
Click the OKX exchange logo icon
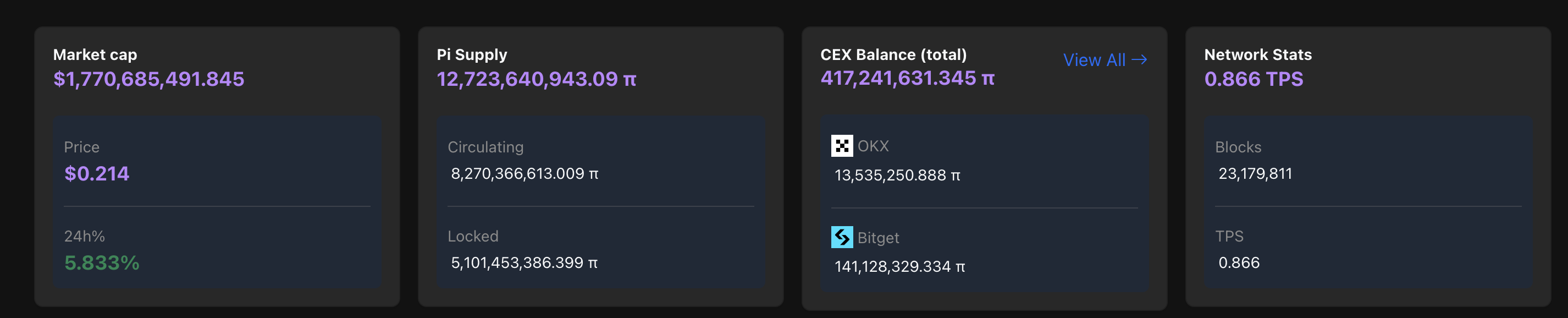pyautogui.click(x=842, y=146)
